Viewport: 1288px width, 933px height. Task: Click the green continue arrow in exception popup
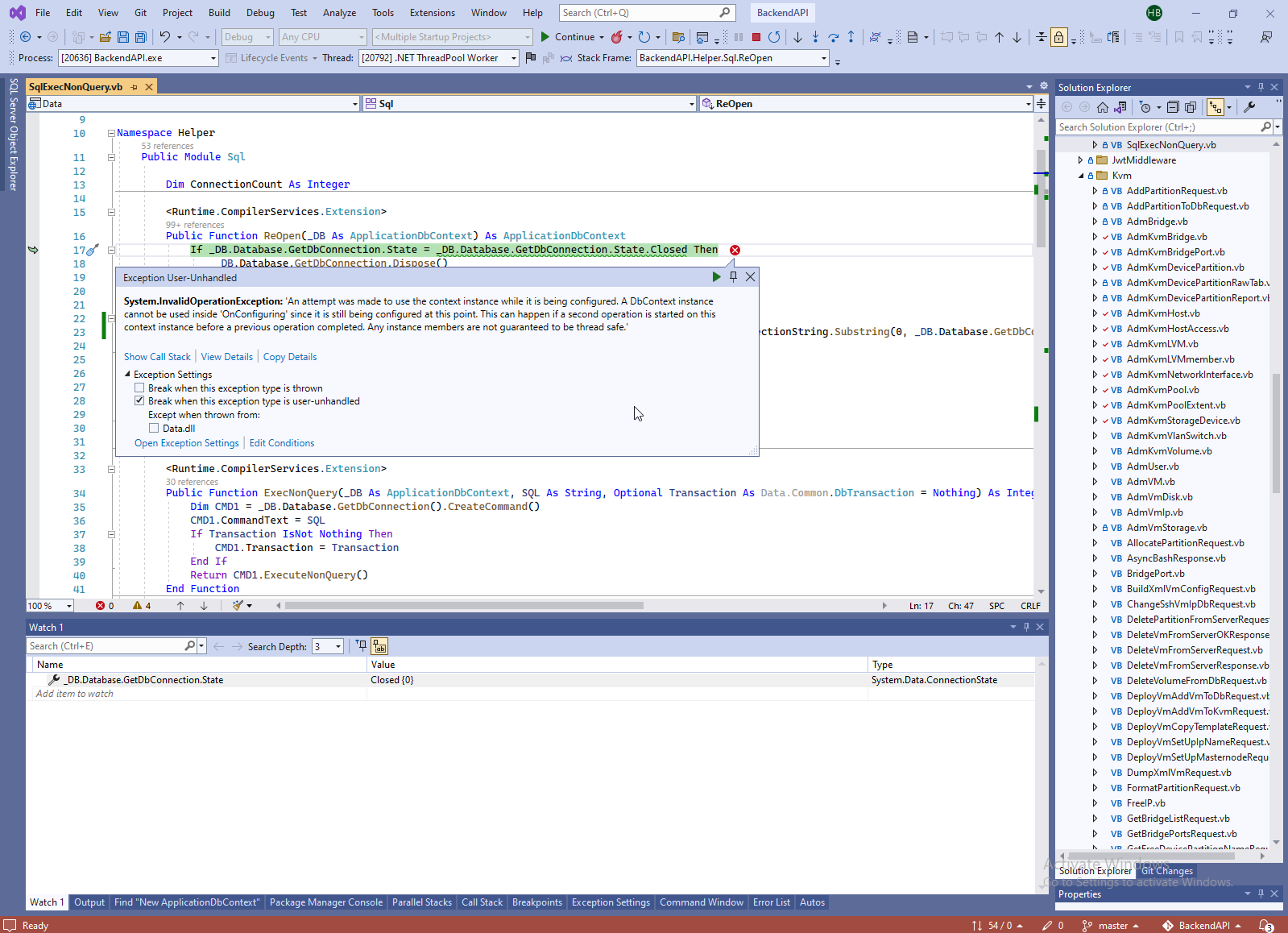716,277
